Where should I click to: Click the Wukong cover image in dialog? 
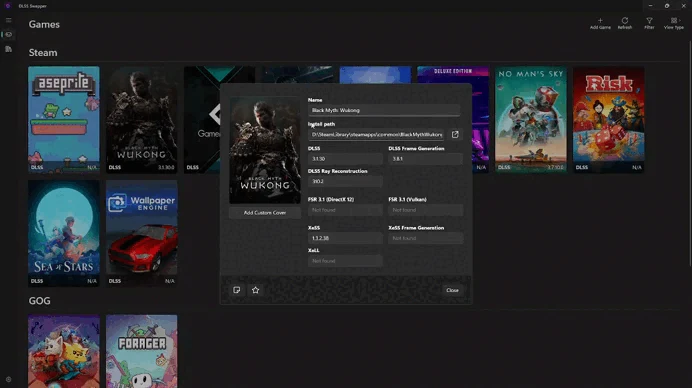click(x=265, y=150)
